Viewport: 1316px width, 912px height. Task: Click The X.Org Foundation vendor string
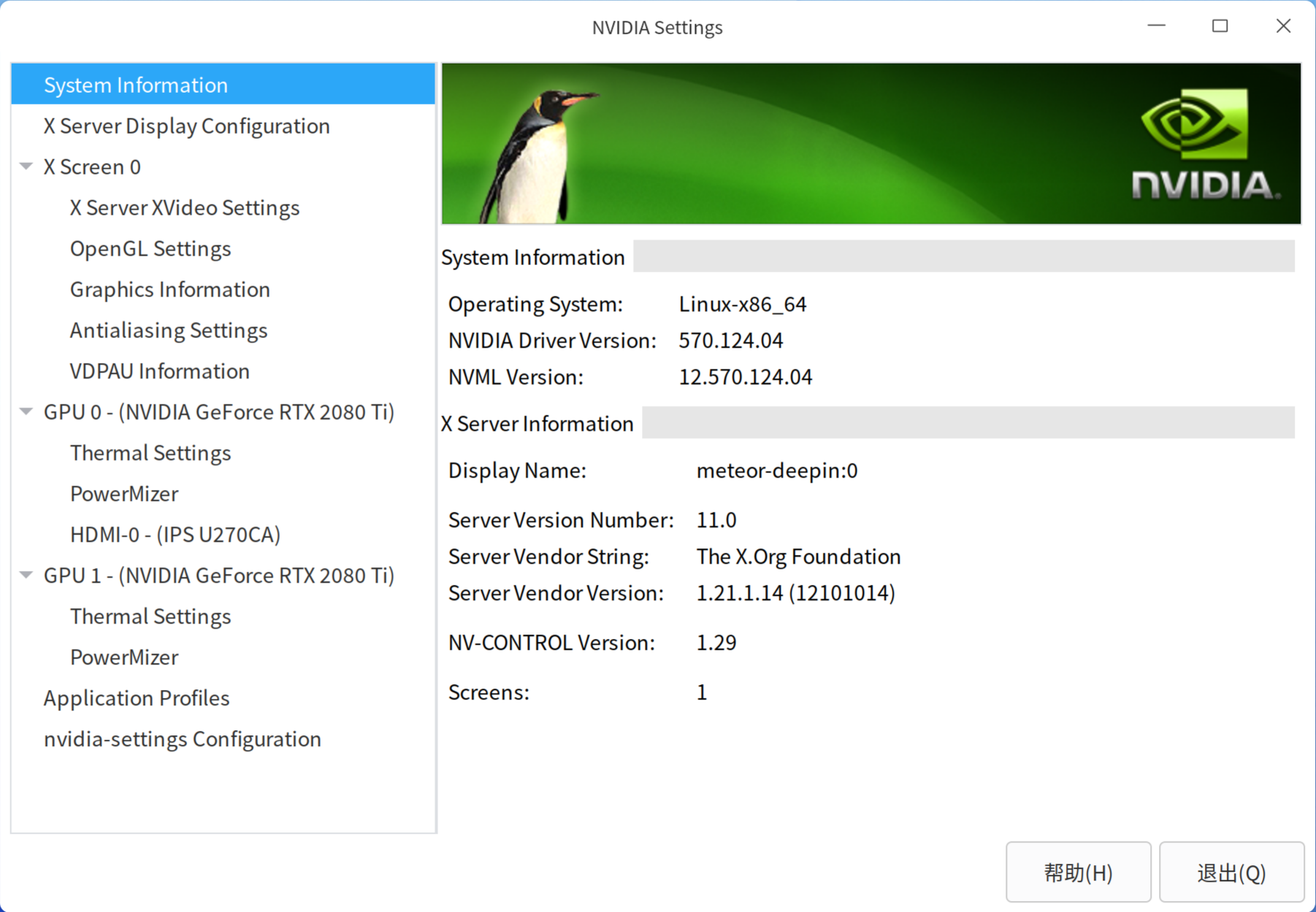tap(798, 556)
